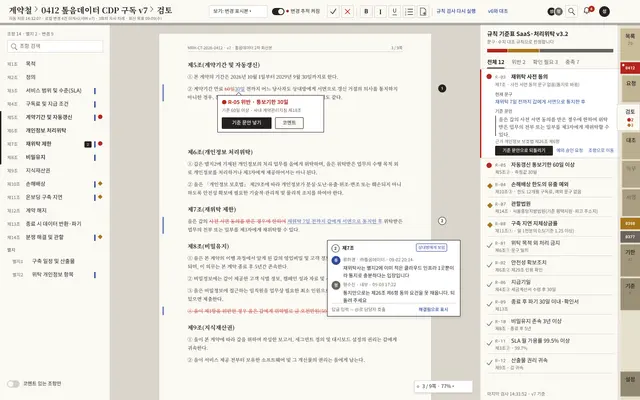Screen dimensions: 640x400
Task: Click the black 기준 문언으로 되돌리기 button
Action: pyautogui.click(x=524, y=150)
